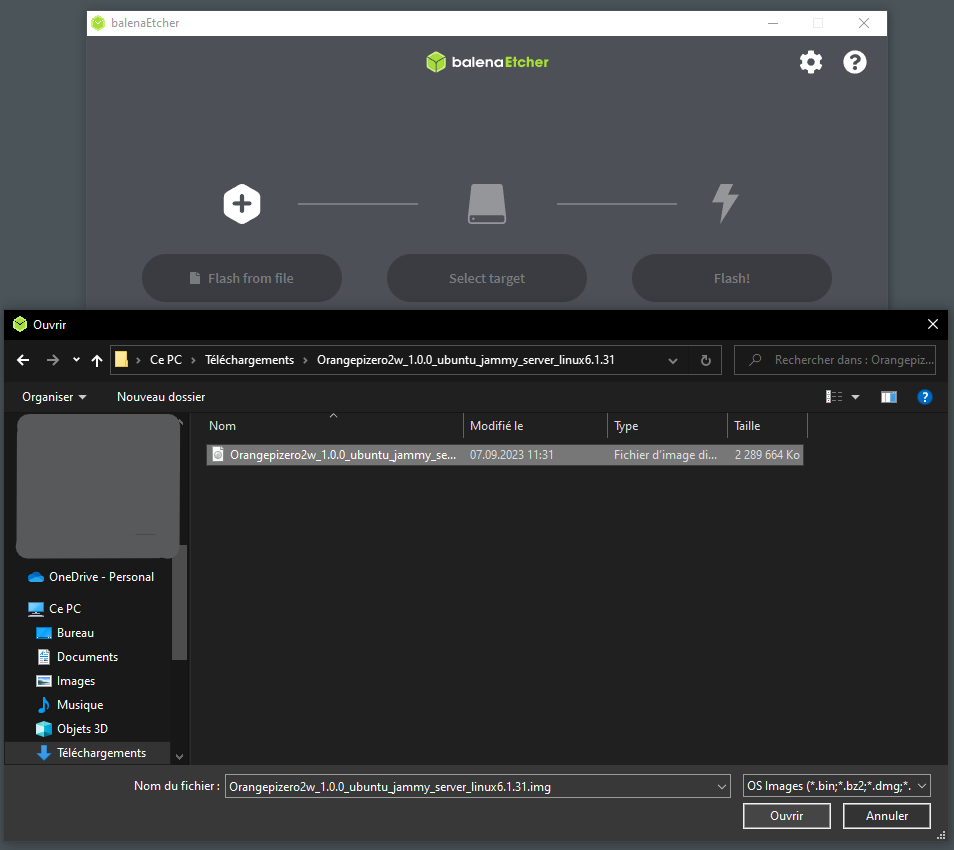This screenshot has width=954, height=850.
Task: Sort by Nom column
Action: pyautogui.click(x=335, y=426)
